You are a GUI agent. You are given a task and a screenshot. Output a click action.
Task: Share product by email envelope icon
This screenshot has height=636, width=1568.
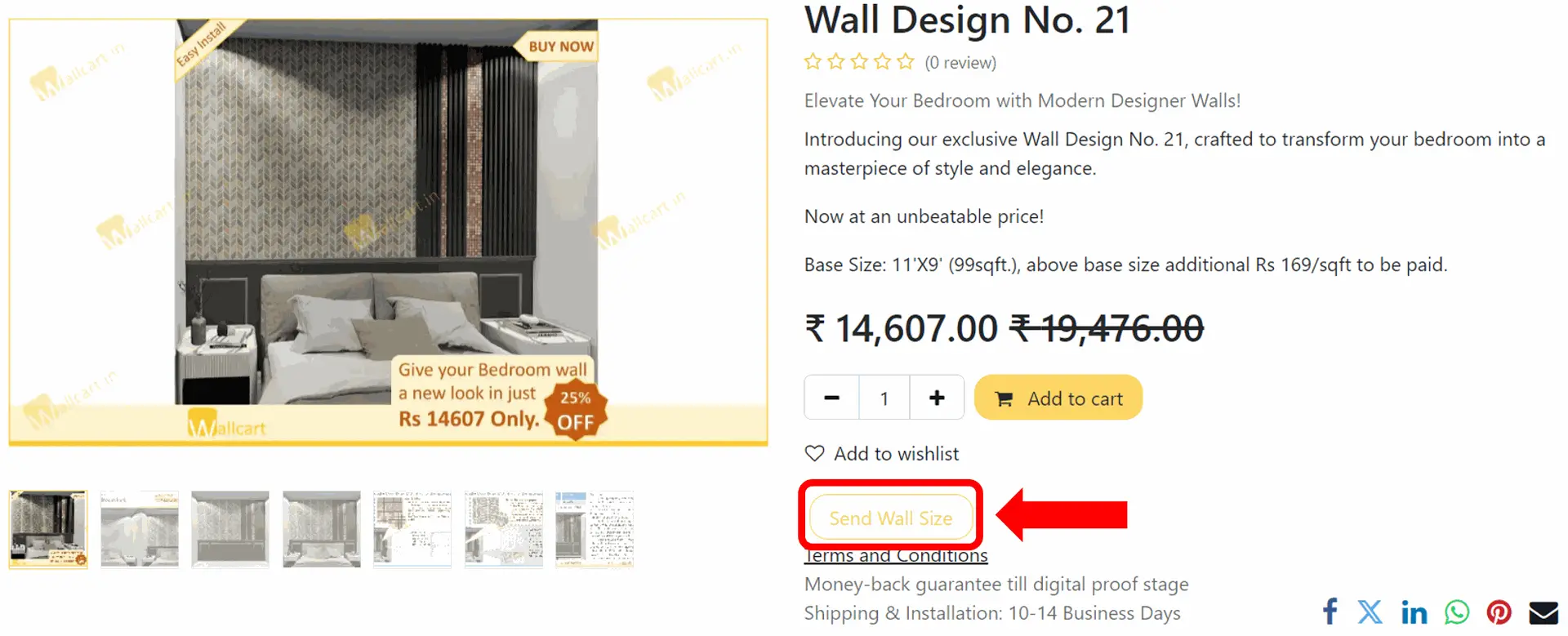(1543, 612)
